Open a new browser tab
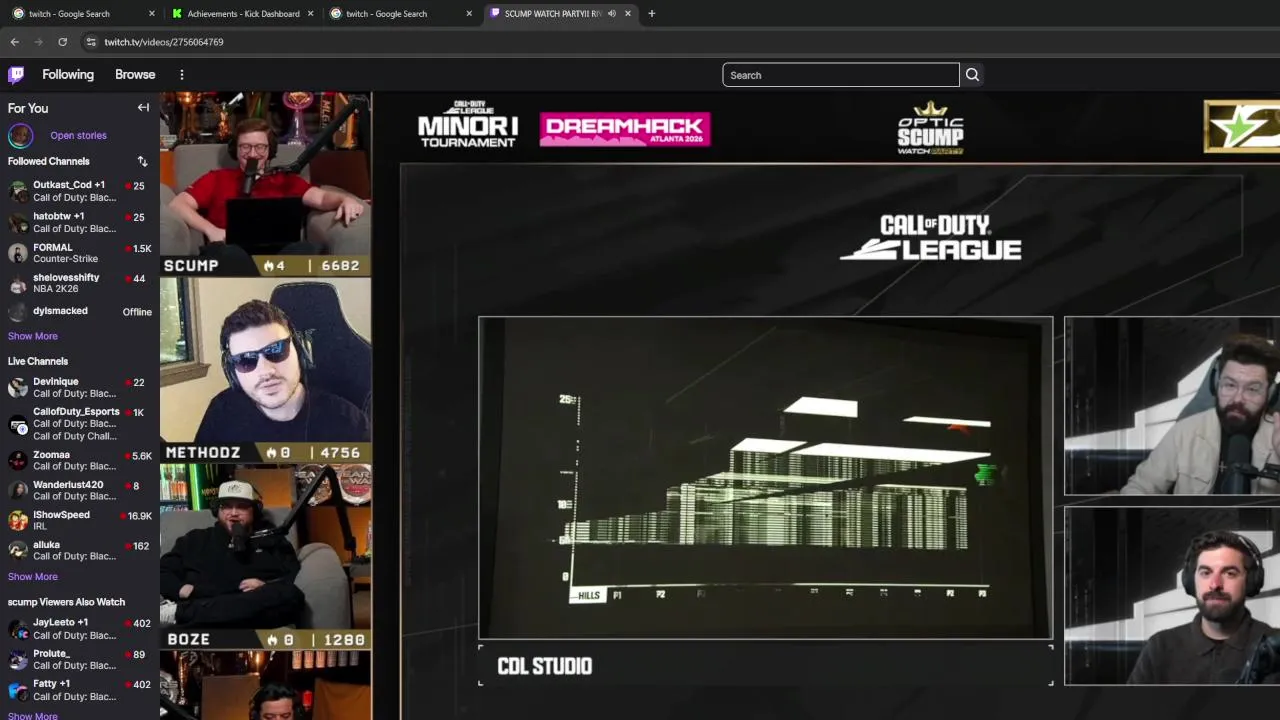 [x=651, y=13]
